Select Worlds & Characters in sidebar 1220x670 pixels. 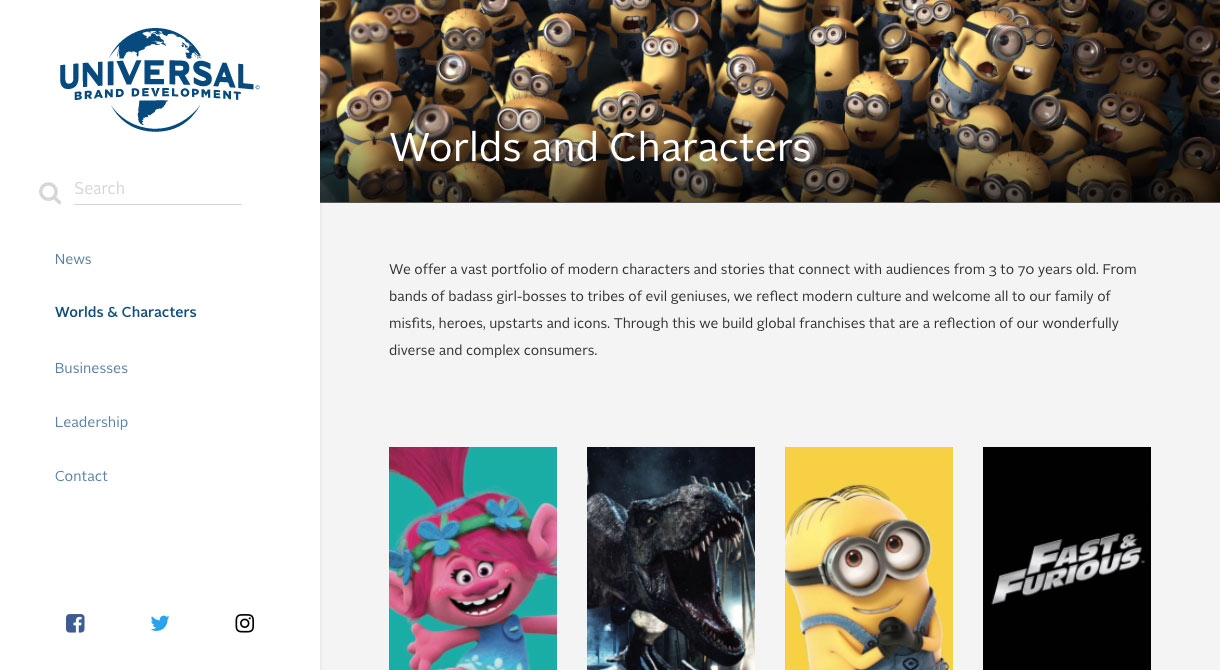[126, 312]
